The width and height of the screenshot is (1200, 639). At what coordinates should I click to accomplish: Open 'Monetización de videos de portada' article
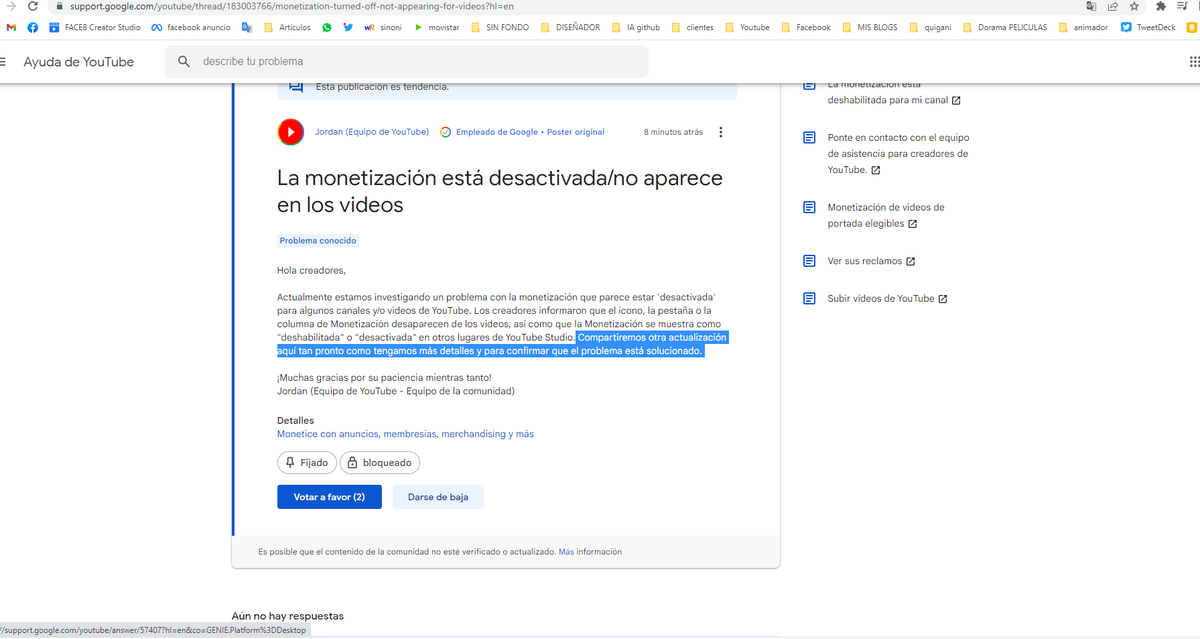pyautogui.click(x=886, y=215)
